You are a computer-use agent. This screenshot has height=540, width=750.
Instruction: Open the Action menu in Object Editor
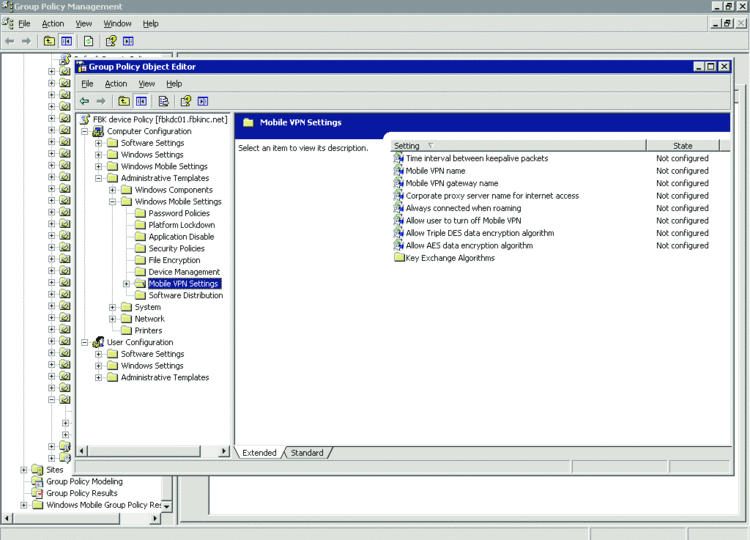[x=116, y=84]
